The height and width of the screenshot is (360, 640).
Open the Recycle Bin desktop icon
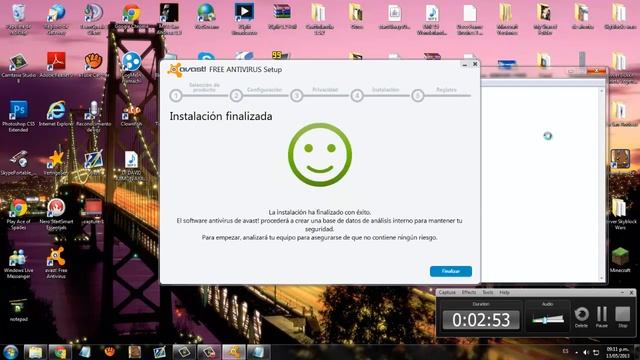coord(18,19)
